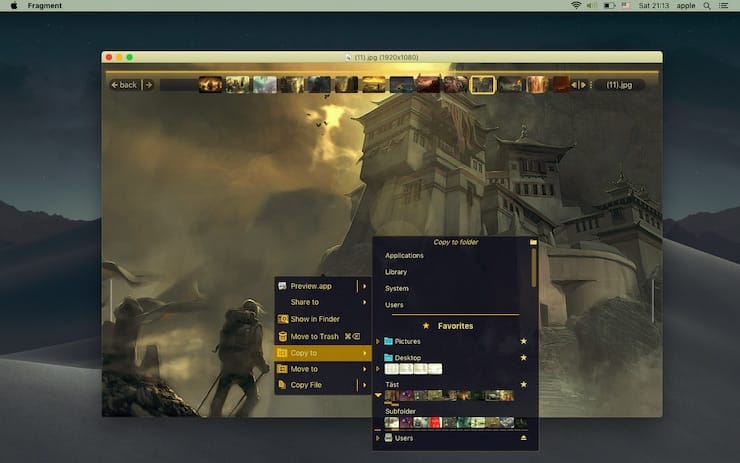Expand the Users drive disclosure triangle
Screen dimensions: 740x463
click(x=378, y=438)
